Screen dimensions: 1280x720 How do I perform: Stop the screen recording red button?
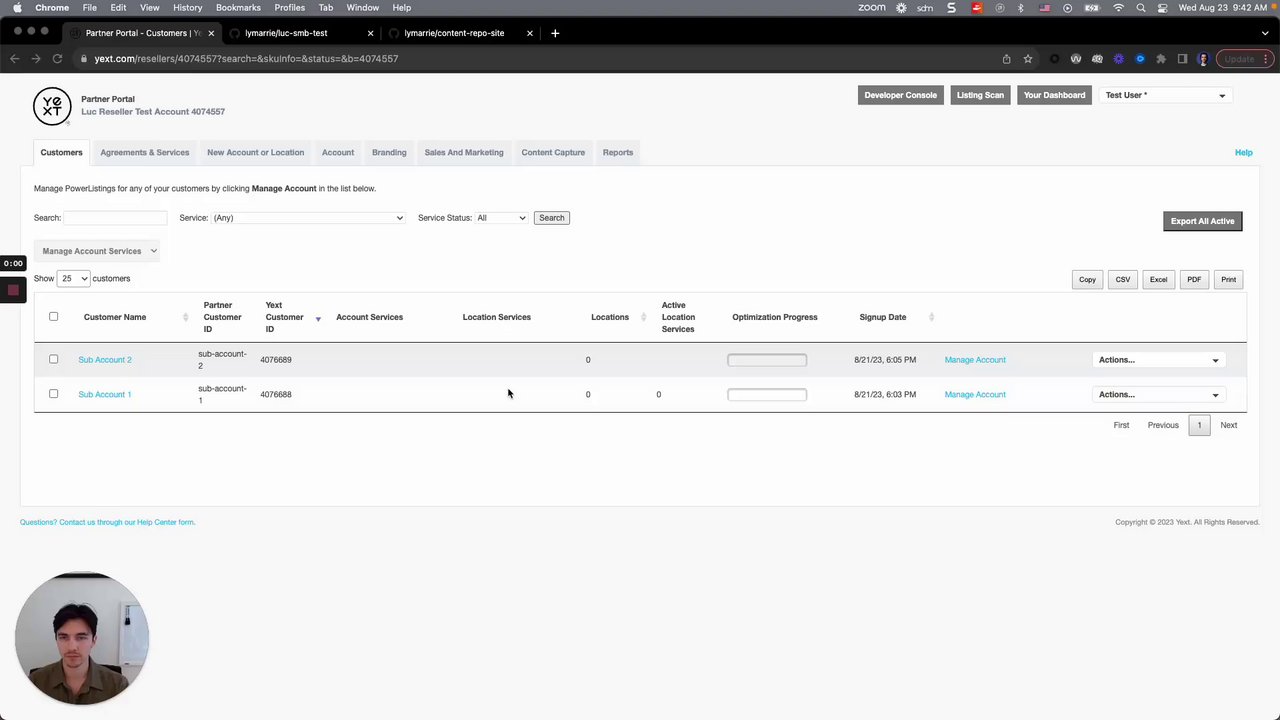pos(13,290)
